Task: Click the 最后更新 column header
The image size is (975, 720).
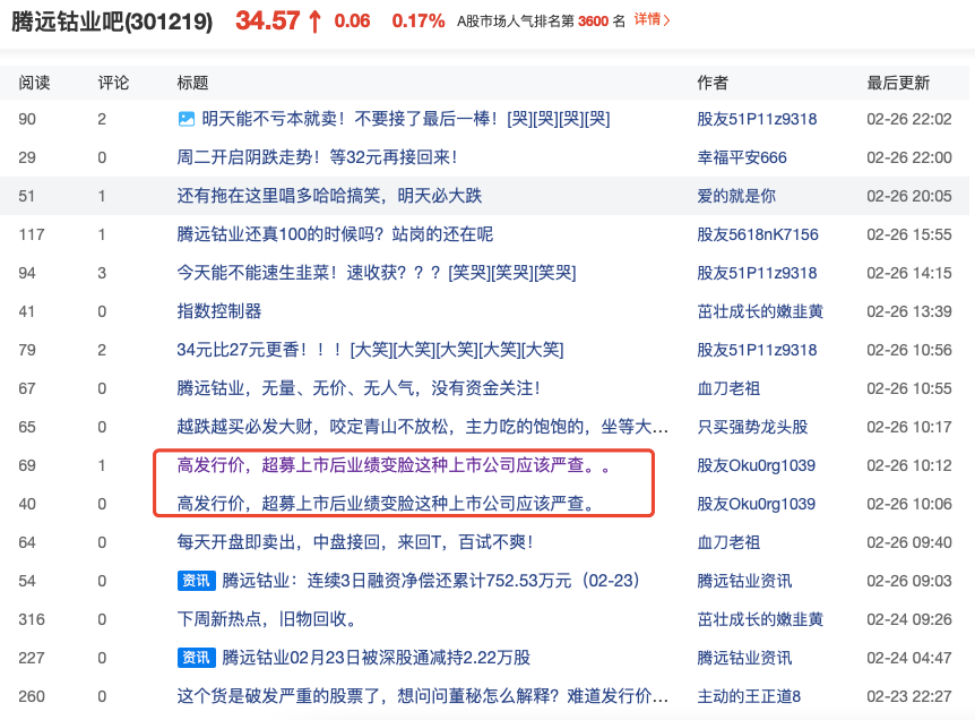Action: (x=899, y=83)
